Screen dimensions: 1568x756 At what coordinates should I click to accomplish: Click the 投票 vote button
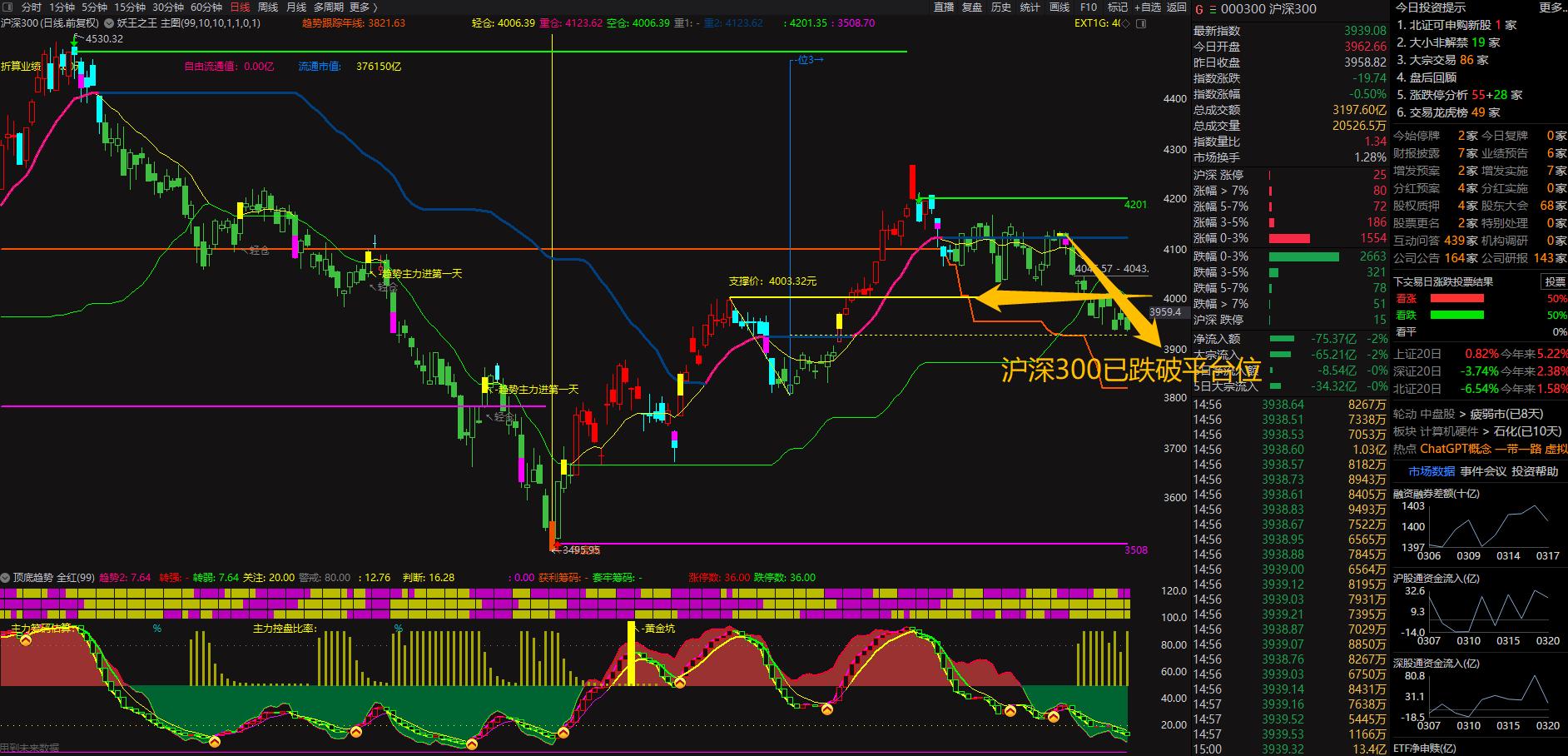click(x=1555, y=281)
